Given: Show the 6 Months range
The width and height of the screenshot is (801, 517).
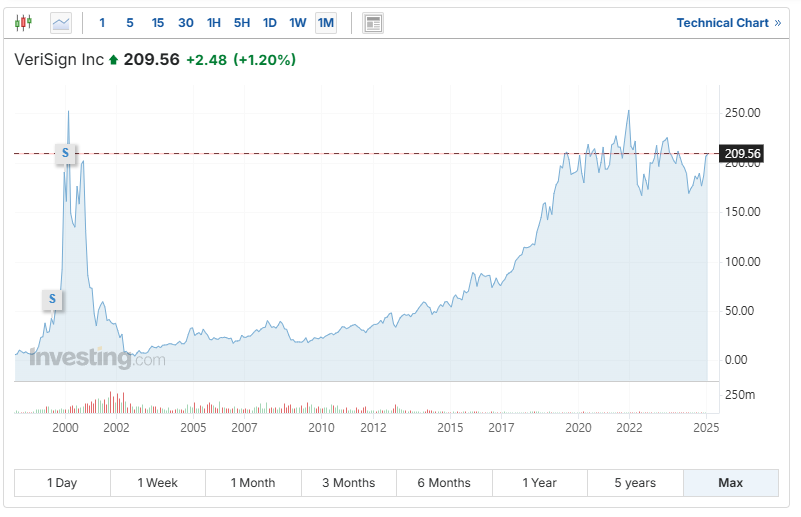Looking at the screenshot, I should 444,483.
